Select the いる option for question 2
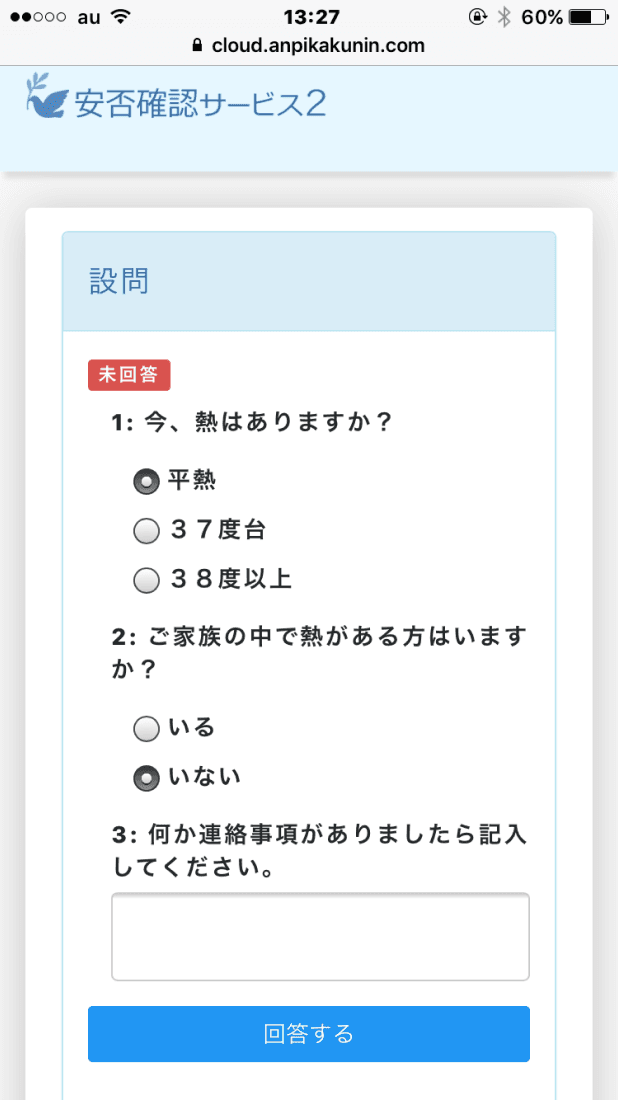Image resolution: width=618 pixels, height=1100 pixels. point(145,728)
